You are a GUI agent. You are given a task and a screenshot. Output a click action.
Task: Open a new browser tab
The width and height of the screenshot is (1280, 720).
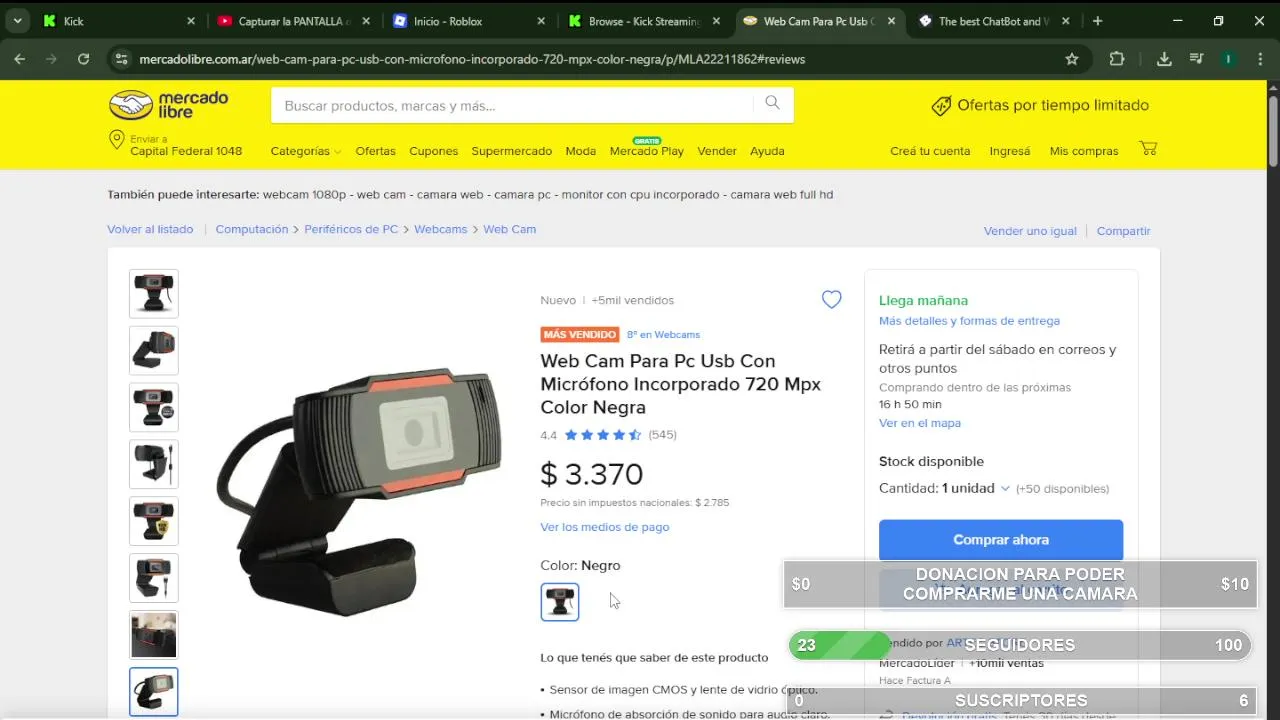tap(1097, 21)
